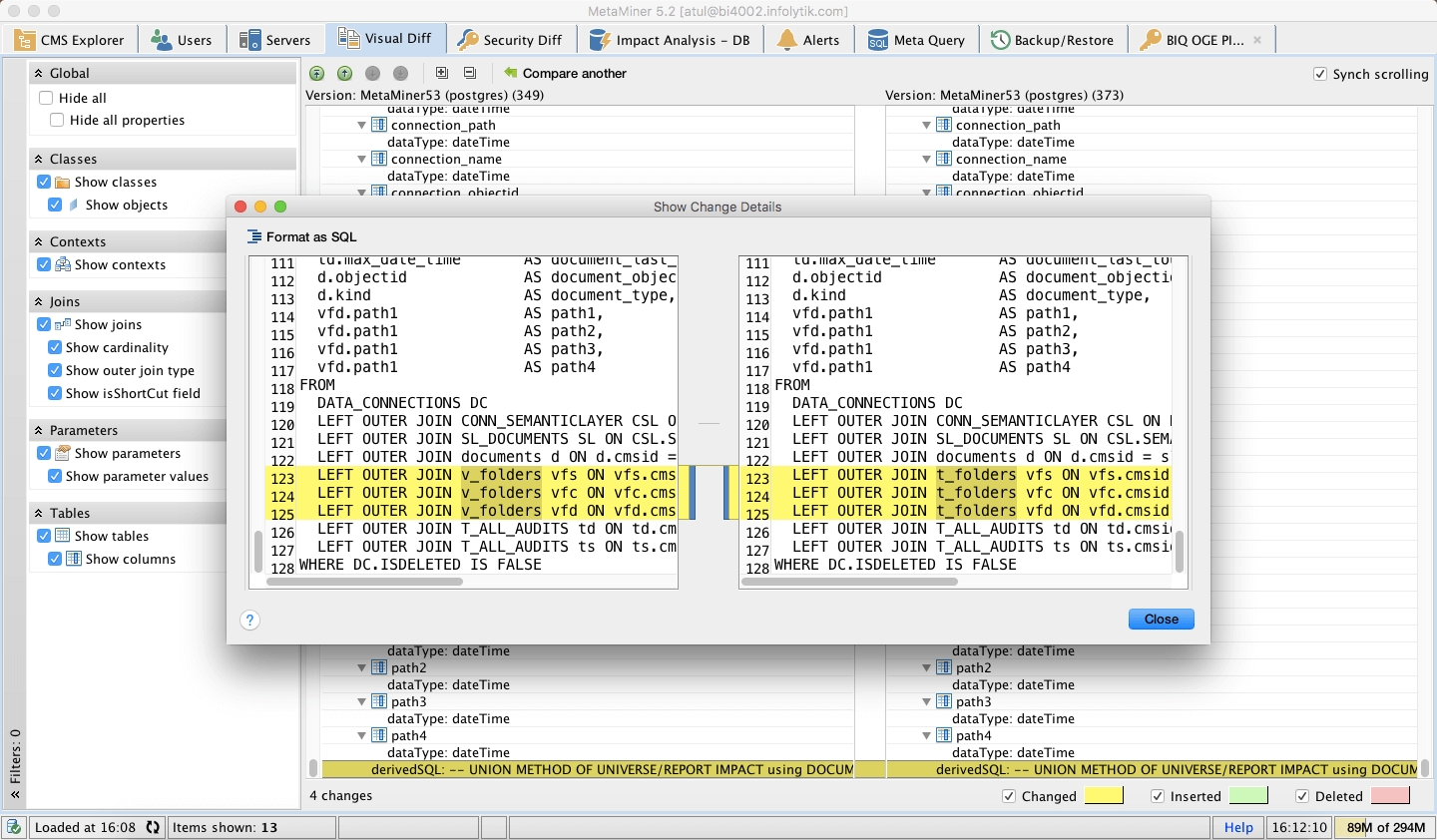The height and width of the screenshot is (840, 1437).
Task: Click the contexts icon beside Show contexts
Action: click(x=63, y=264)
